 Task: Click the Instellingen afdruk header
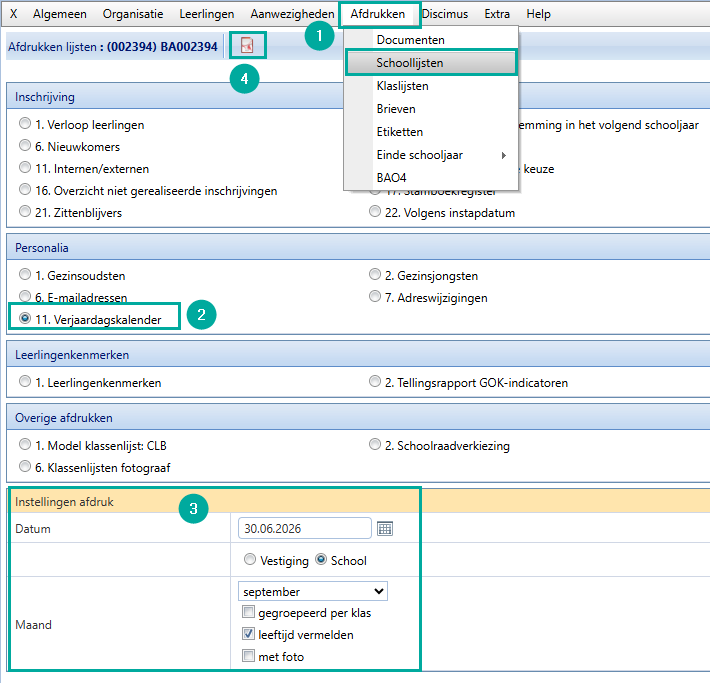point(64,502)
